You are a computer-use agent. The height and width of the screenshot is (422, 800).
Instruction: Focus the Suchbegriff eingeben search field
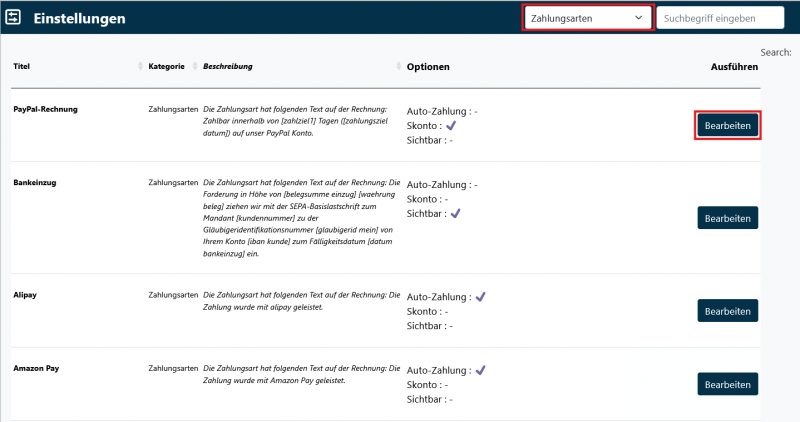(x=720, y=18)
